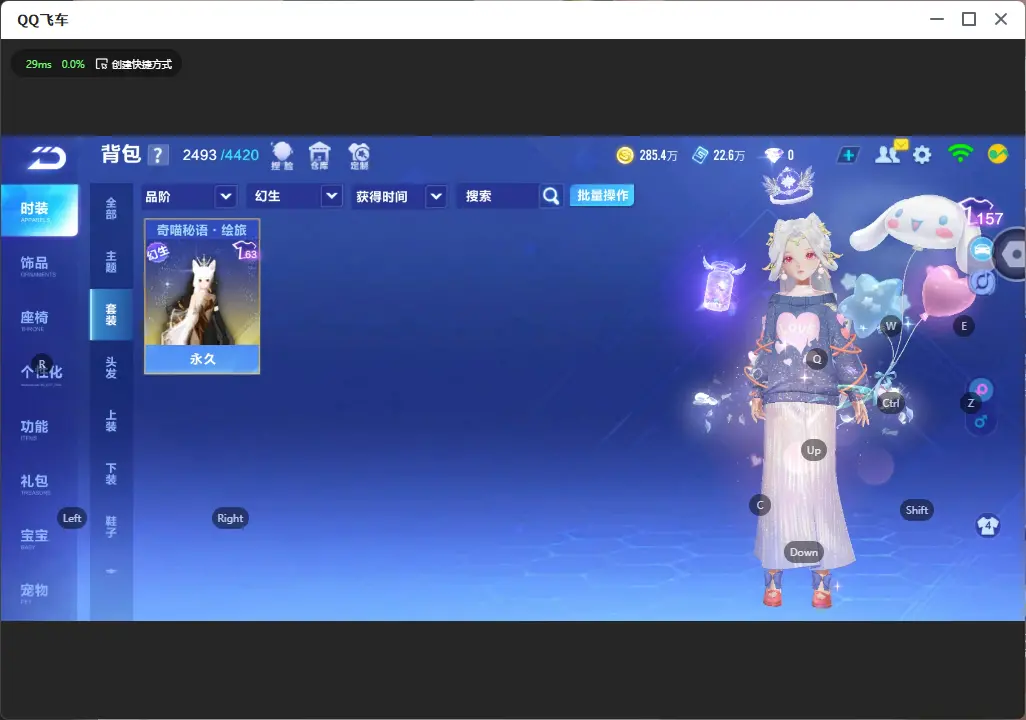Select the 头发 hair sub-category
Screen dimensions: 1026x720
point(111,368)
